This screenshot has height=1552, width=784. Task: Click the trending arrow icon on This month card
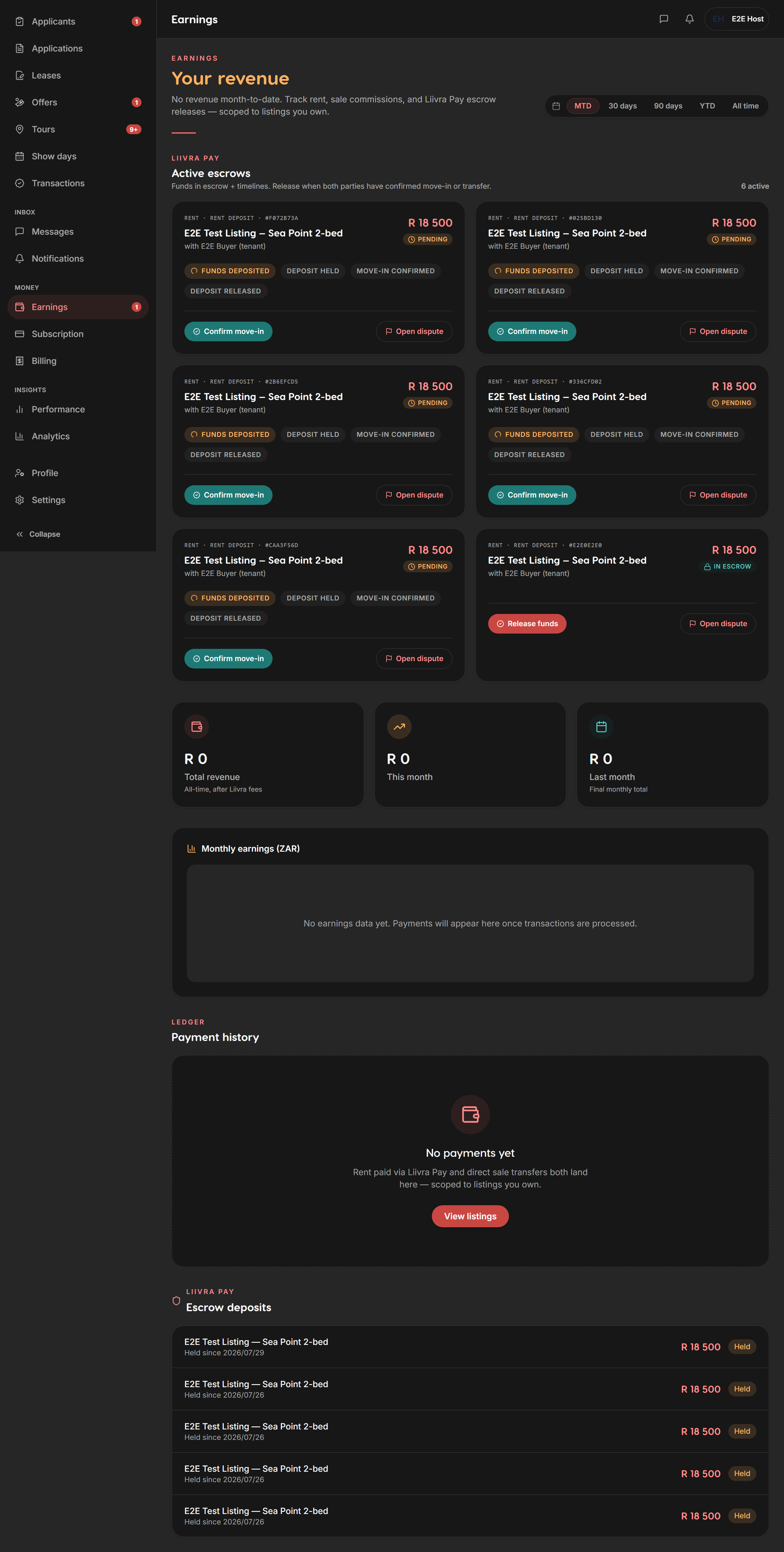click(399, 727)
